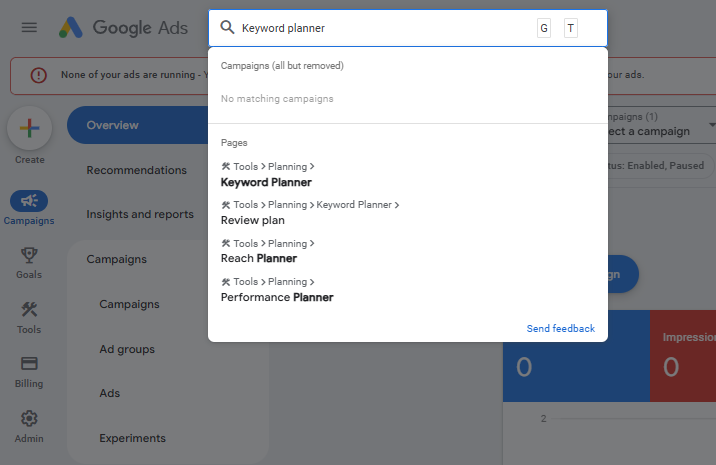The height and width of the screenshot is (465, 716).
Task: Click the Create plus button
Action: (x=29, y=128)
